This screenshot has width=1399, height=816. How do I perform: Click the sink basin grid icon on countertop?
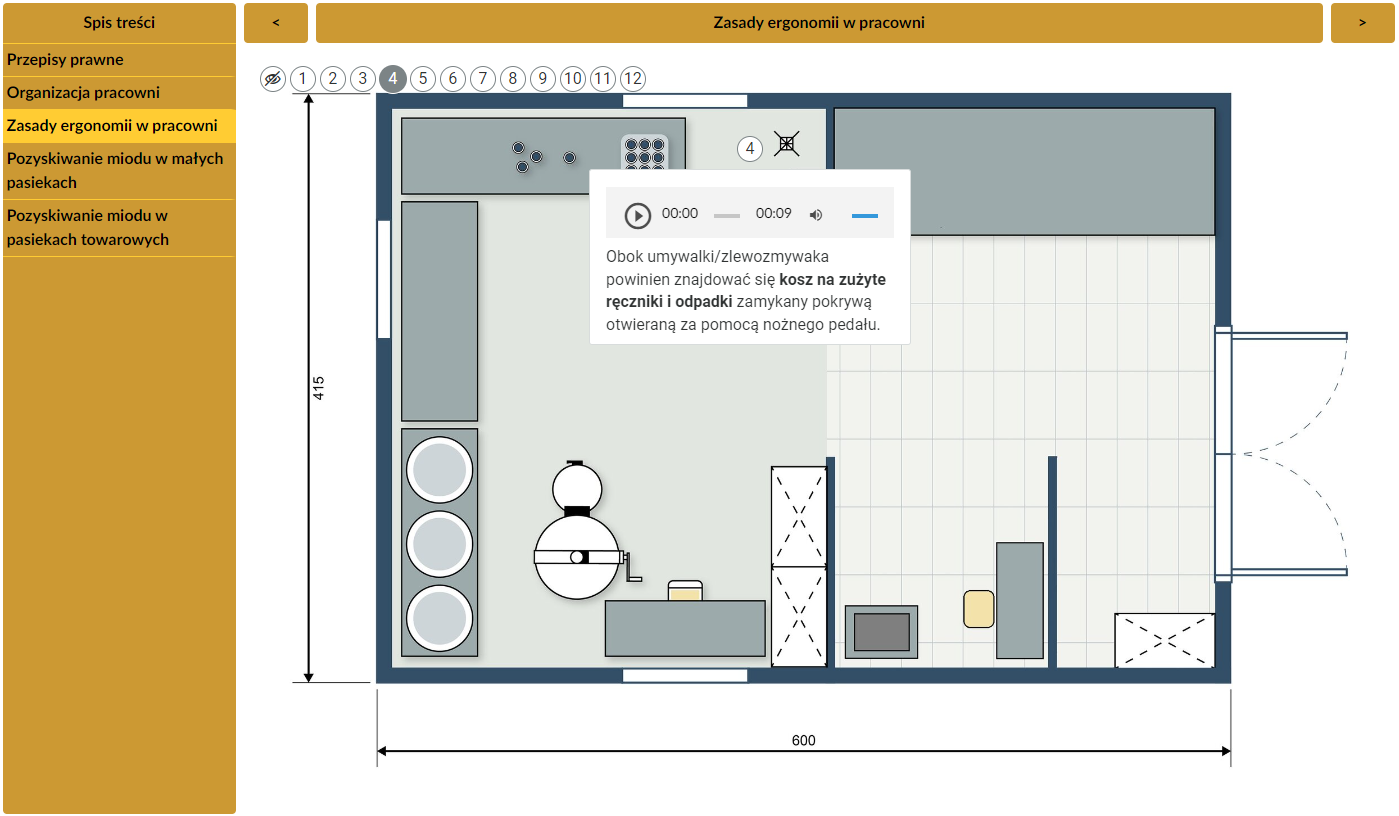point(644,153)
